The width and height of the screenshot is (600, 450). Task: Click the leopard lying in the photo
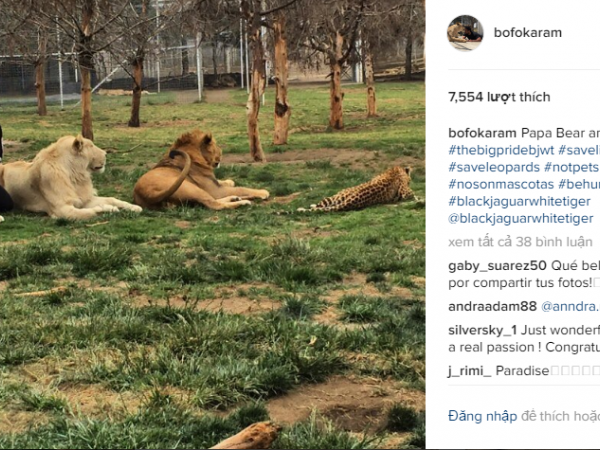pos(360,189)
